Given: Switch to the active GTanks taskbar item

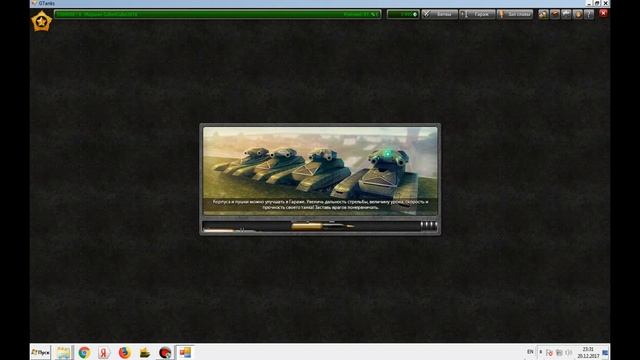Looking at the screenshot, I should point(185,352).
